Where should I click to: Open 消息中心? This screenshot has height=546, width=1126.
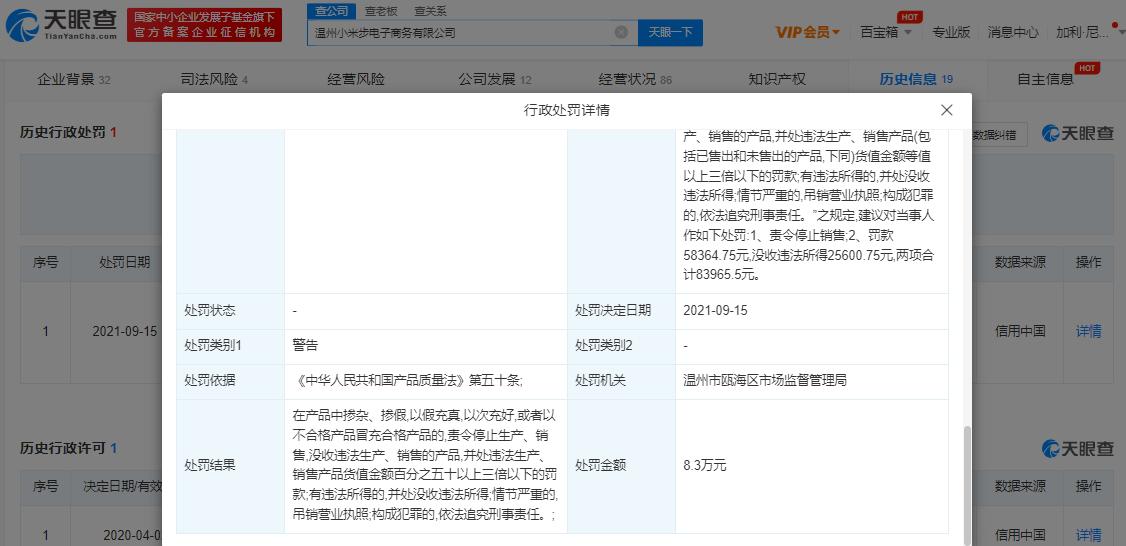click(x=1013, y=32)
